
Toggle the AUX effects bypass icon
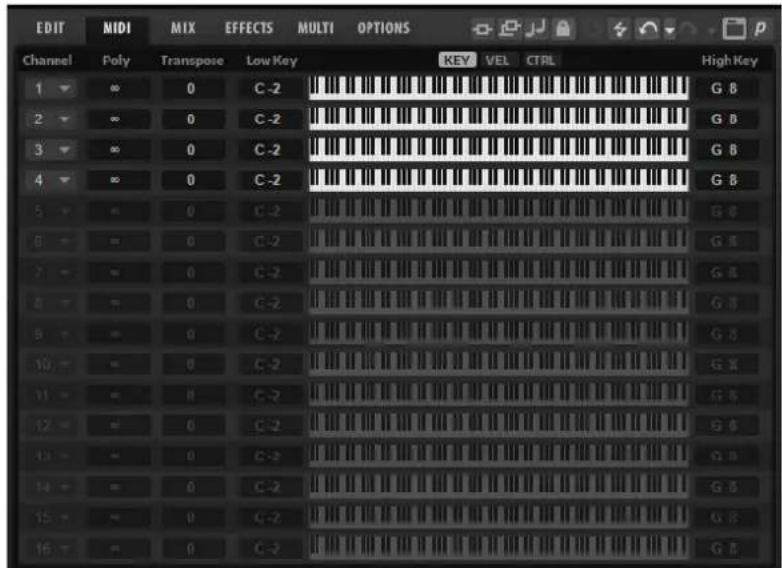[510, 28]
